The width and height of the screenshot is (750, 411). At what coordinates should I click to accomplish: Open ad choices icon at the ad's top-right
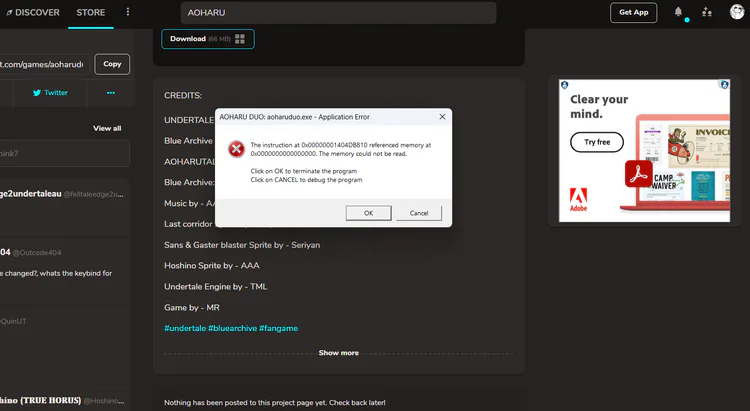tap(725, 85)
